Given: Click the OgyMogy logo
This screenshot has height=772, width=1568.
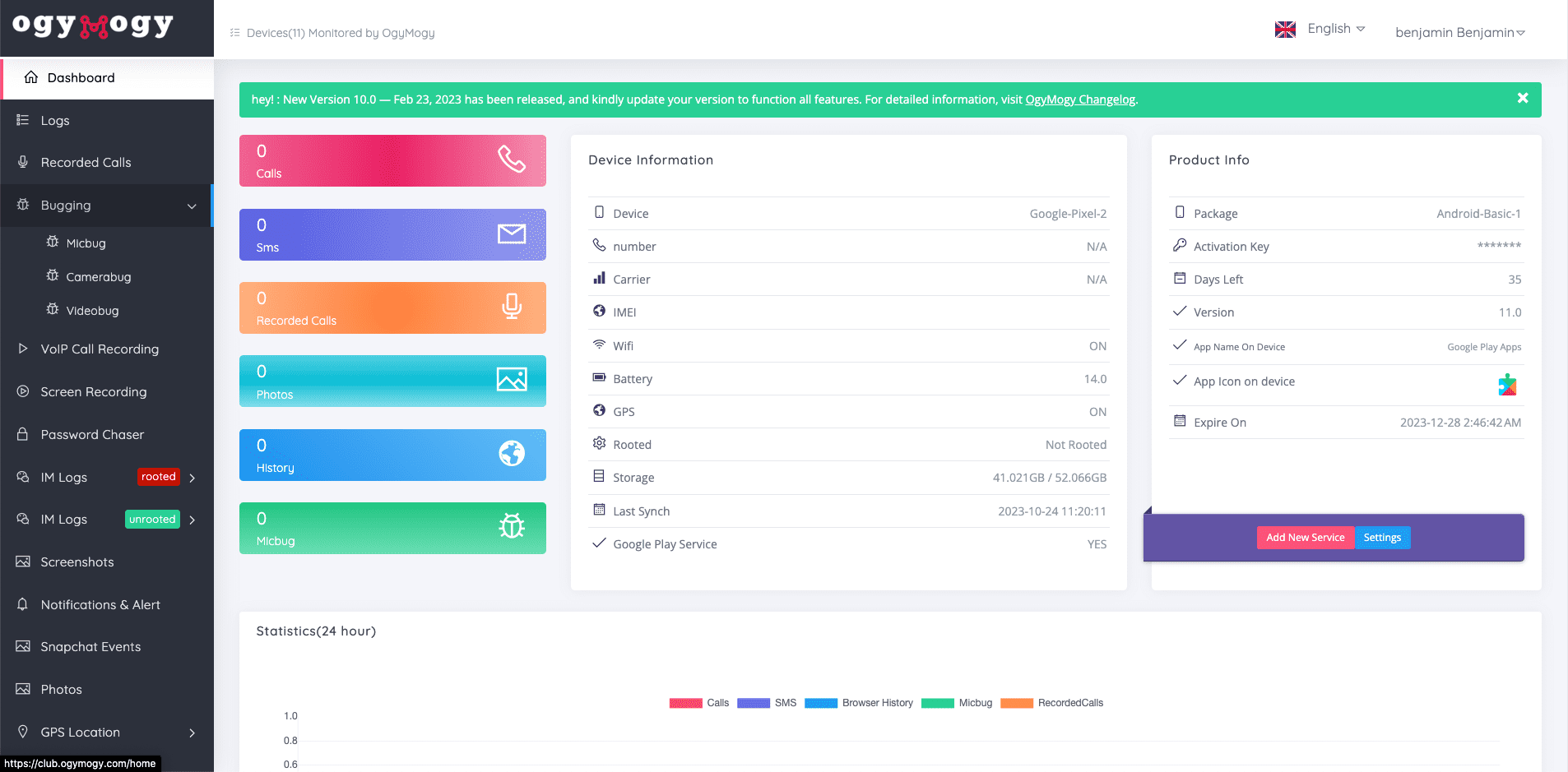Looking at the screenshot, I should (93, 25).
